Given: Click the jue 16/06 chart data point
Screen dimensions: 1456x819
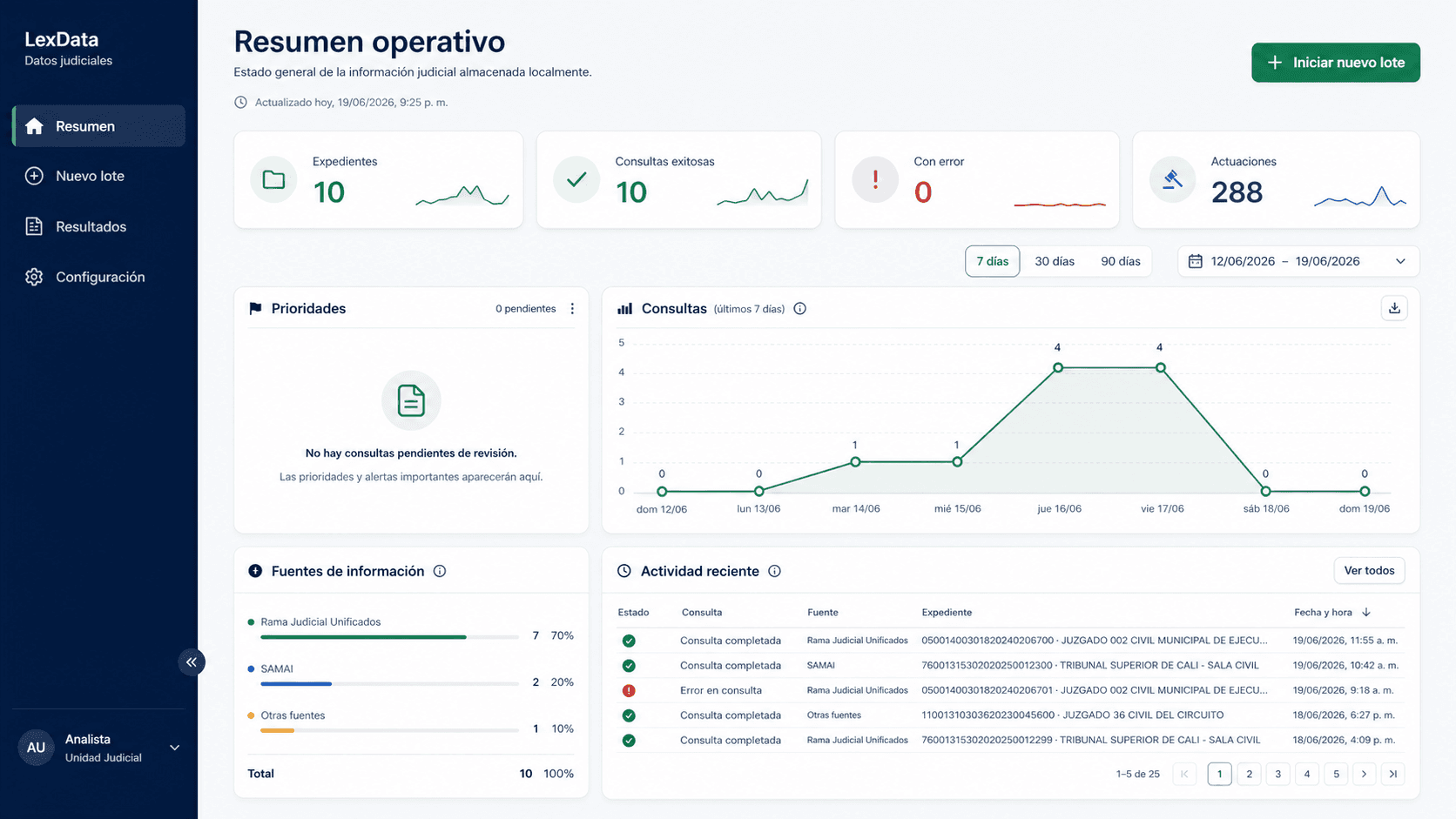Looking at the screenshot, I should (x=1058, y=368).
